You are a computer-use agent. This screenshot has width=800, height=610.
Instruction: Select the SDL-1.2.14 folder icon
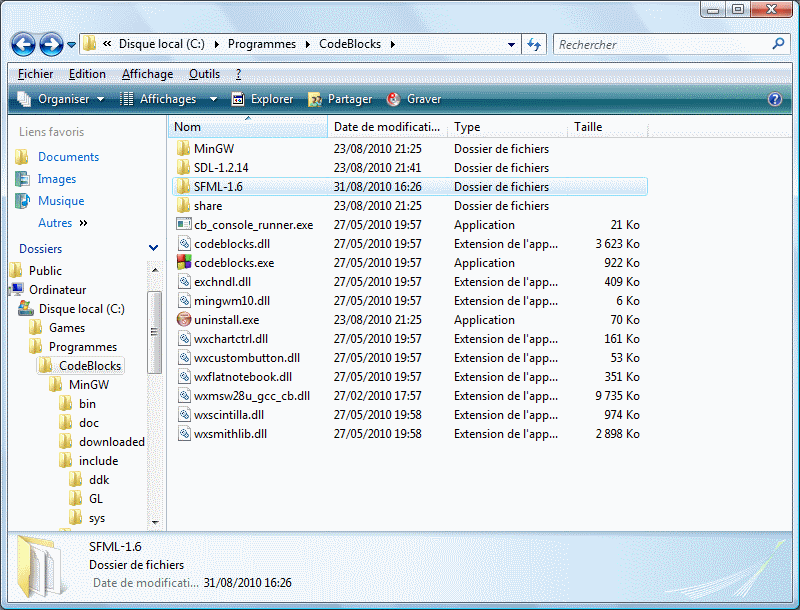click(184, 167)
